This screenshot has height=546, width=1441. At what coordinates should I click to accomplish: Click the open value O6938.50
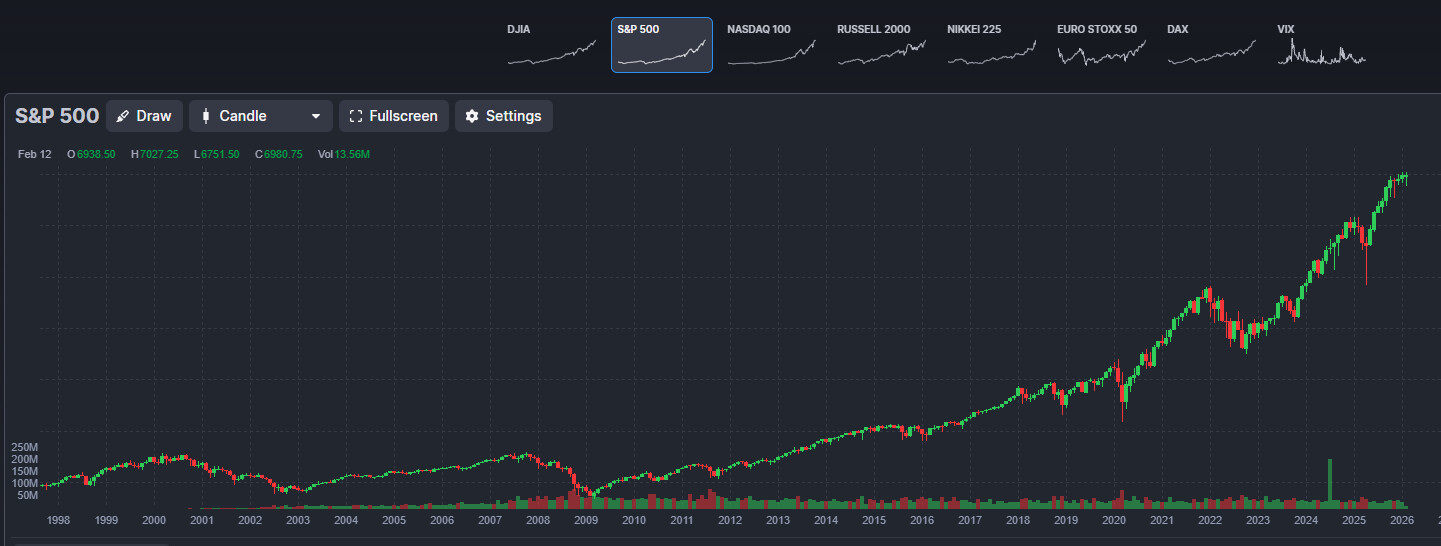pyautogui.click(x=91, y=154)
